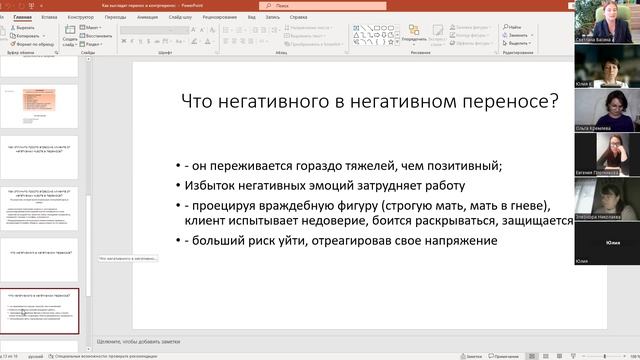Image resolution: width=640 pixels, height=360 pixels.
Task: Toggle strikethrough formatting
Action: click(157, 41)
